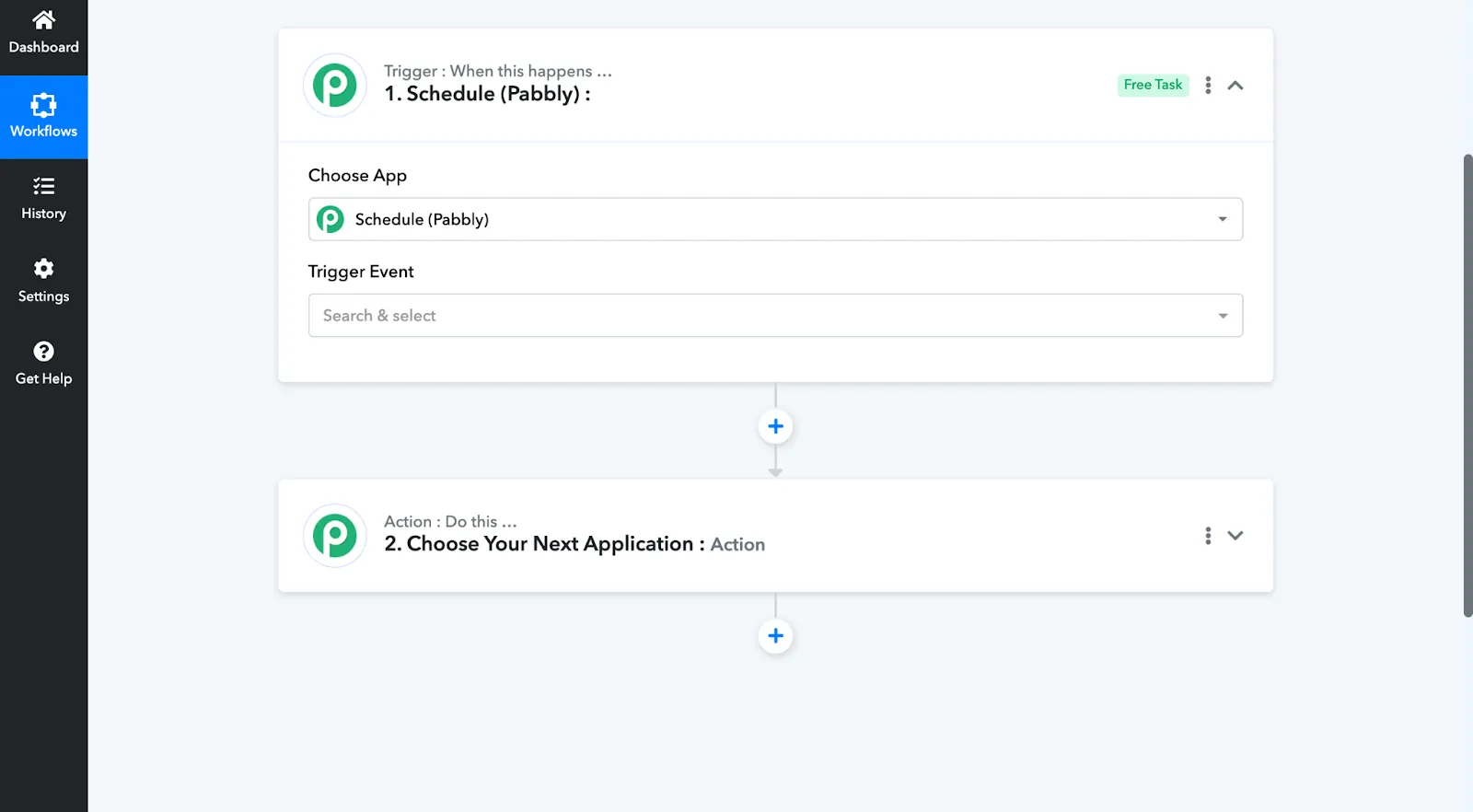Click the dropdown arrow of the Choose App field
Image resolution: width=1473 pixels, height=812 pixels.
click(1223, 219)
